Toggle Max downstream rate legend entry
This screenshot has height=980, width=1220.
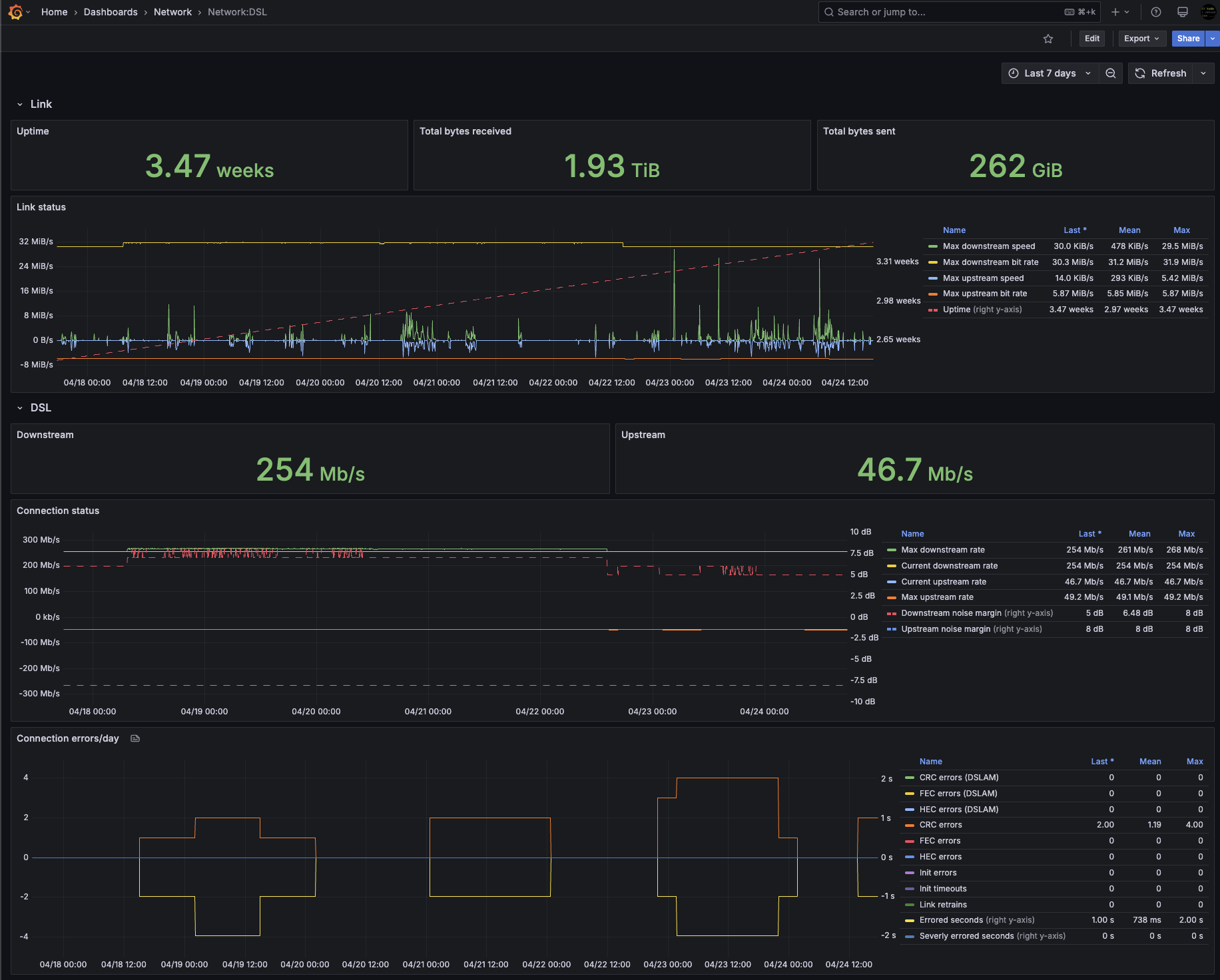943,550
